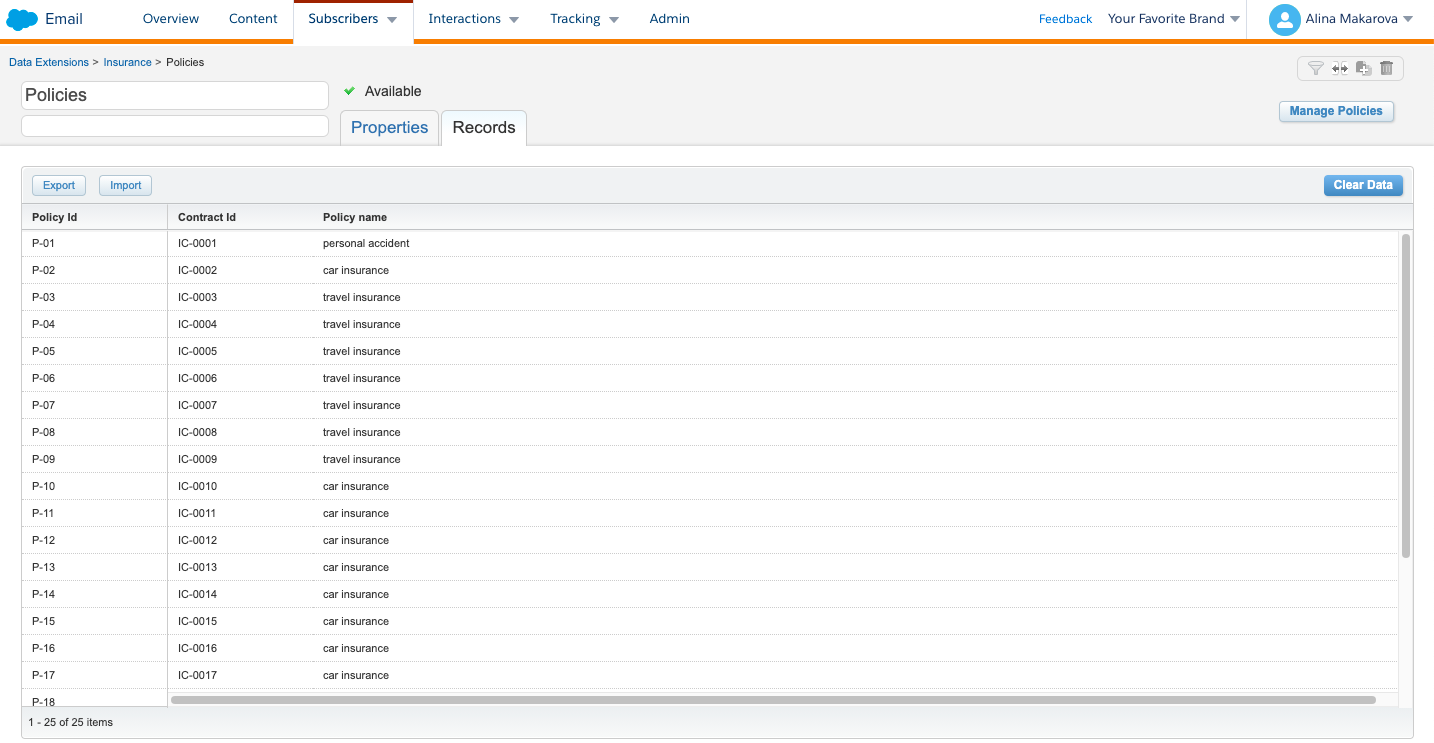Click the Salesforce cloud logo
1434x743 pixels.
[x=22, y=19]
